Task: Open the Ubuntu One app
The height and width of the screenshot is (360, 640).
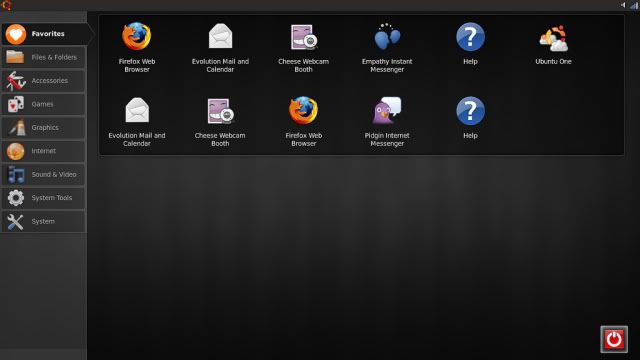Action: click(553, 44)
